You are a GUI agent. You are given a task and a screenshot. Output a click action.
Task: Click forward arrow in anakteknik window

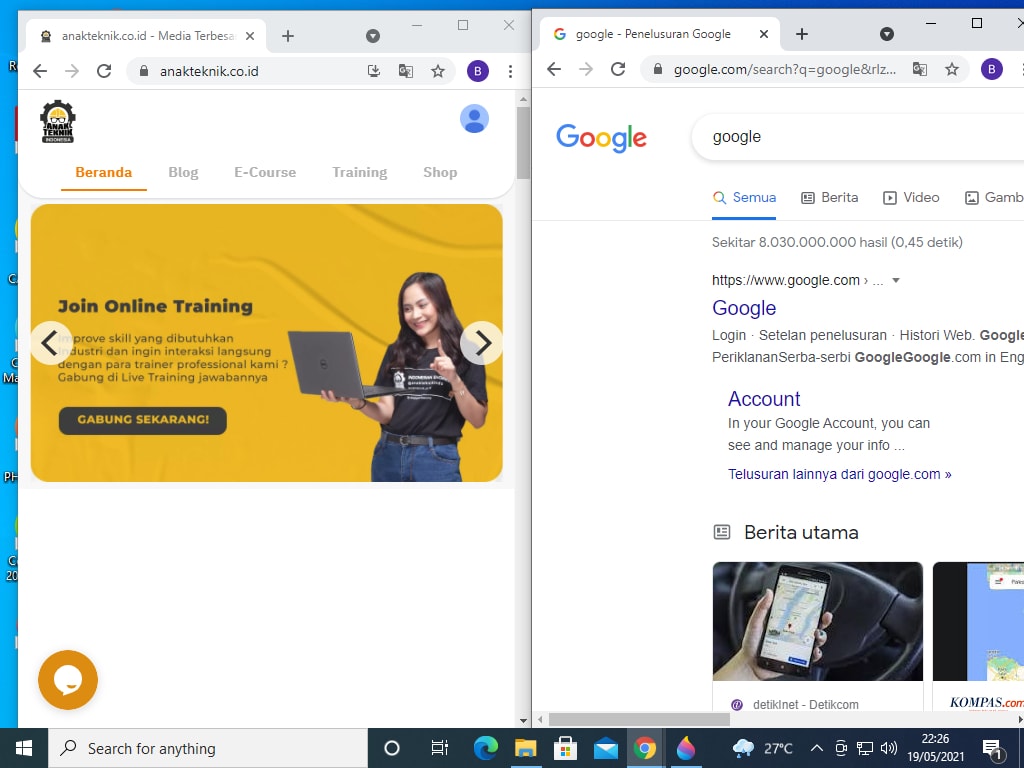pos(72,71)
